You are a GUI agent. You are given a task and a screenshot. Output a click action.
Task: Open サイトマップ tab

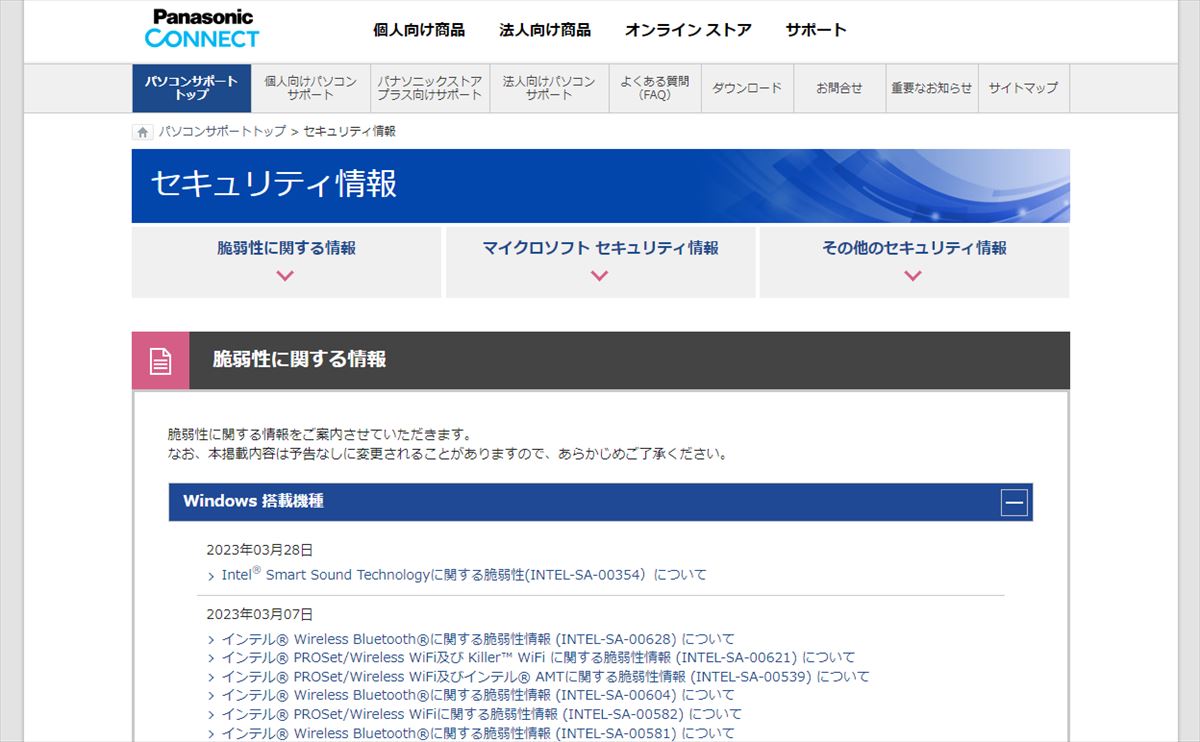click(x=1023, y=88)
